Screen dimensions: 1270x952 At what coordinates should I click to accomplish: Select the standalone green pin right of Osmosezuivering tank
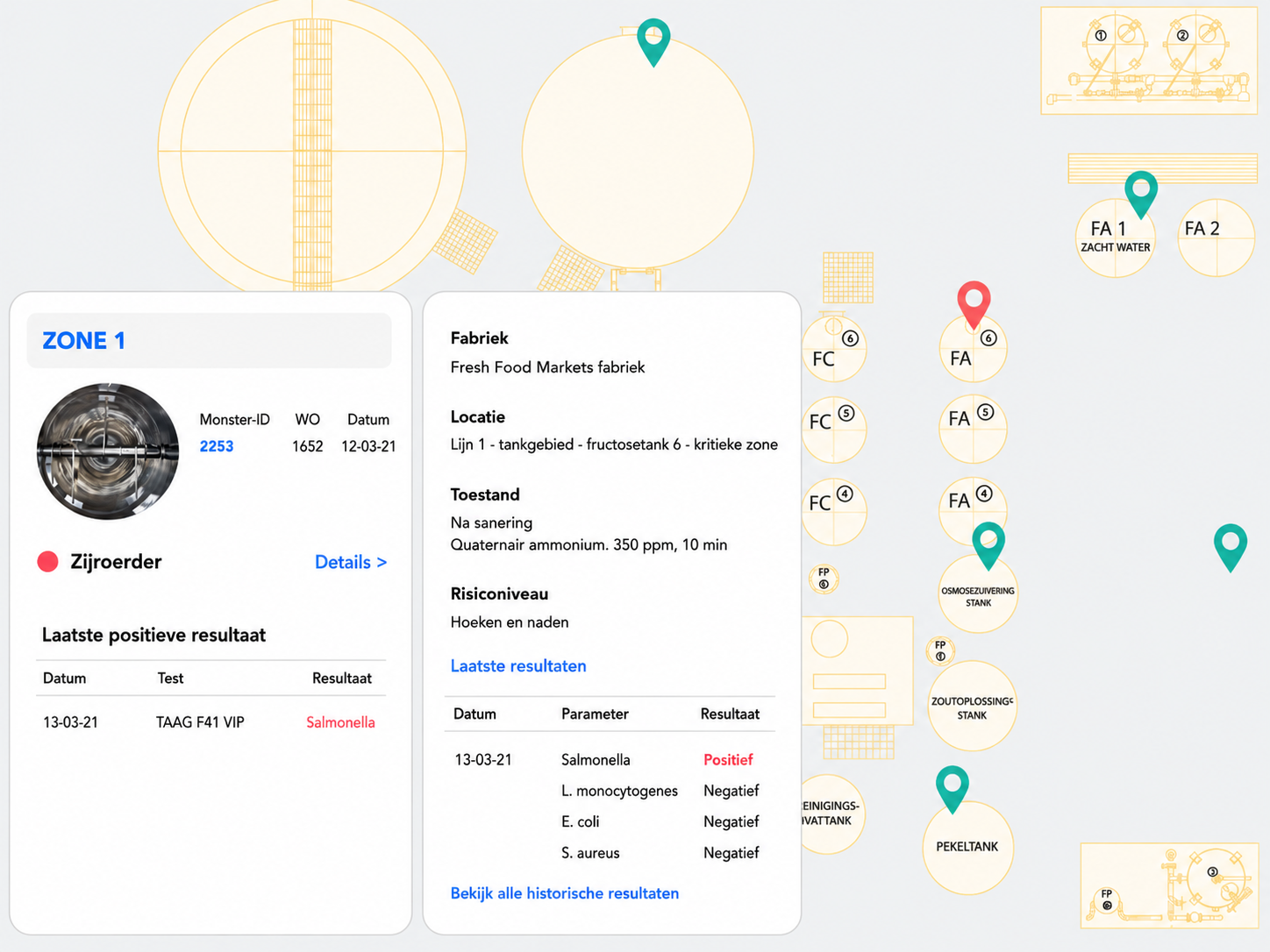pos(1231,546)
